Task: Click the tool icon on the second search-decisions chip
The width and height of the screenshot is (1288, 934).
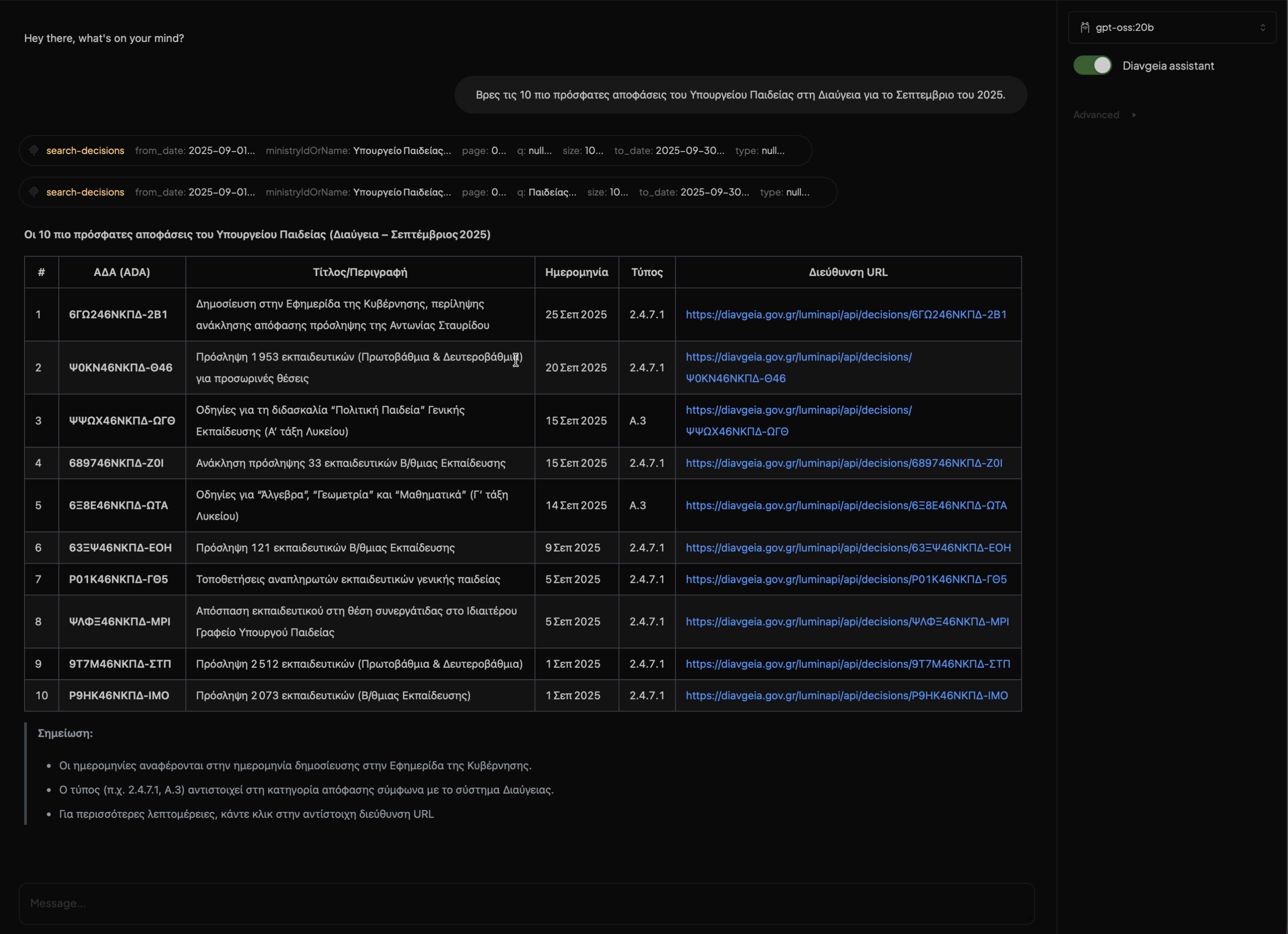Action: 34,192
